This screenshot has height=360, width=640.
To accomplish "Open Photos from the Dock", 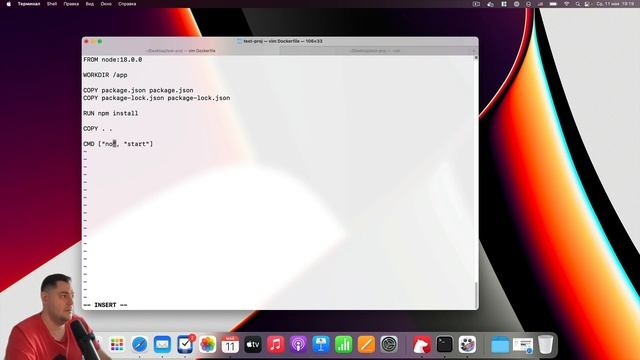I will click(x=207, y=344).
